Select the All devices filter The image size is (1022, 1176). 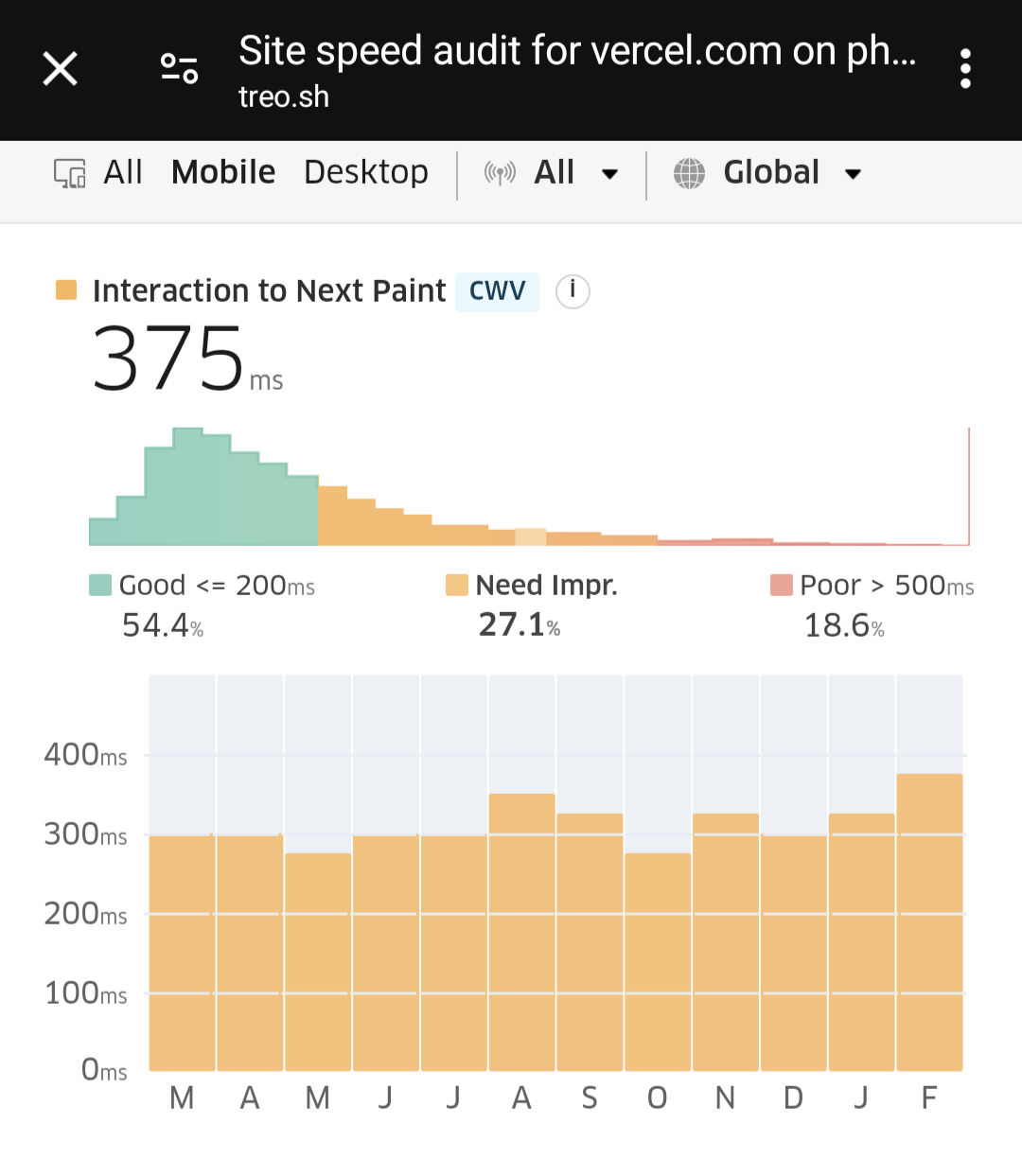click(123, 172)
